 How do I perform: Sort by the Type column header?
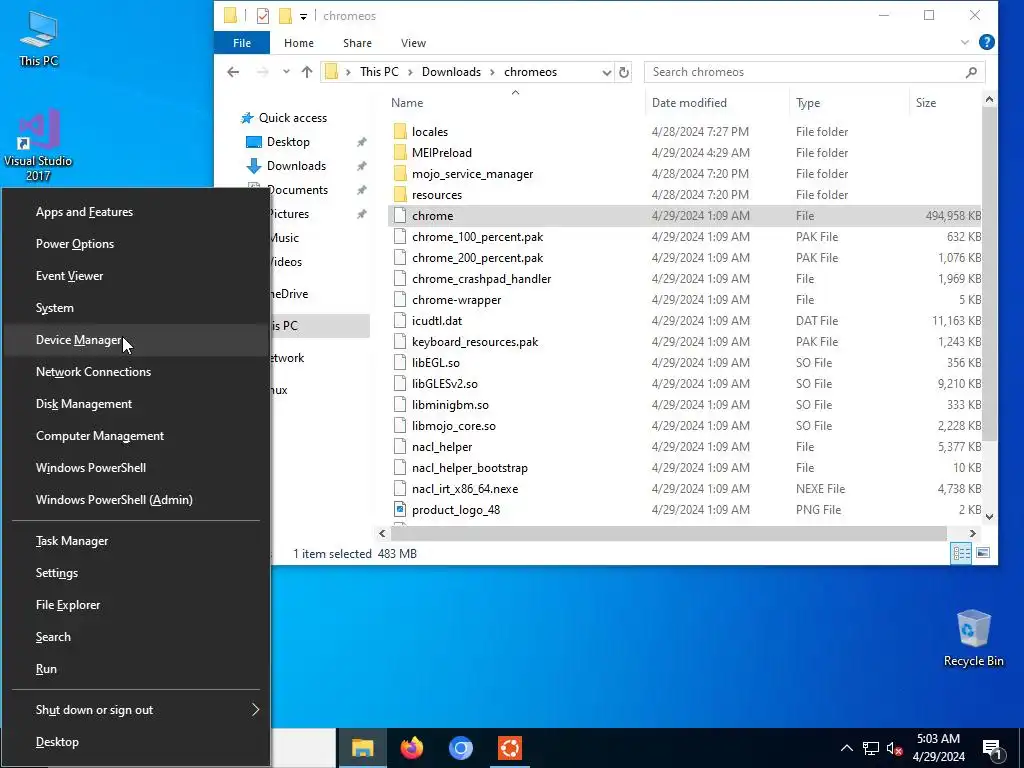click(848, 103)
